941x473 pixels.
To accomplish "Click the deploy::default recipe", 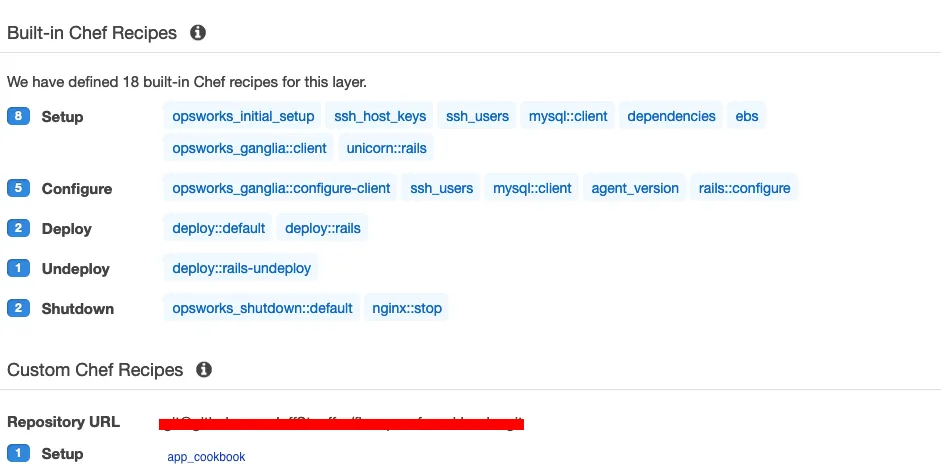I will (218, 228).
